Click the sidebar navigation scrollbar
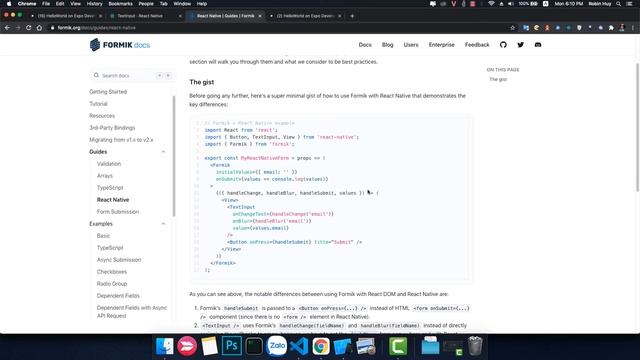This screenshot has width=640, height=360. point(174,156)
